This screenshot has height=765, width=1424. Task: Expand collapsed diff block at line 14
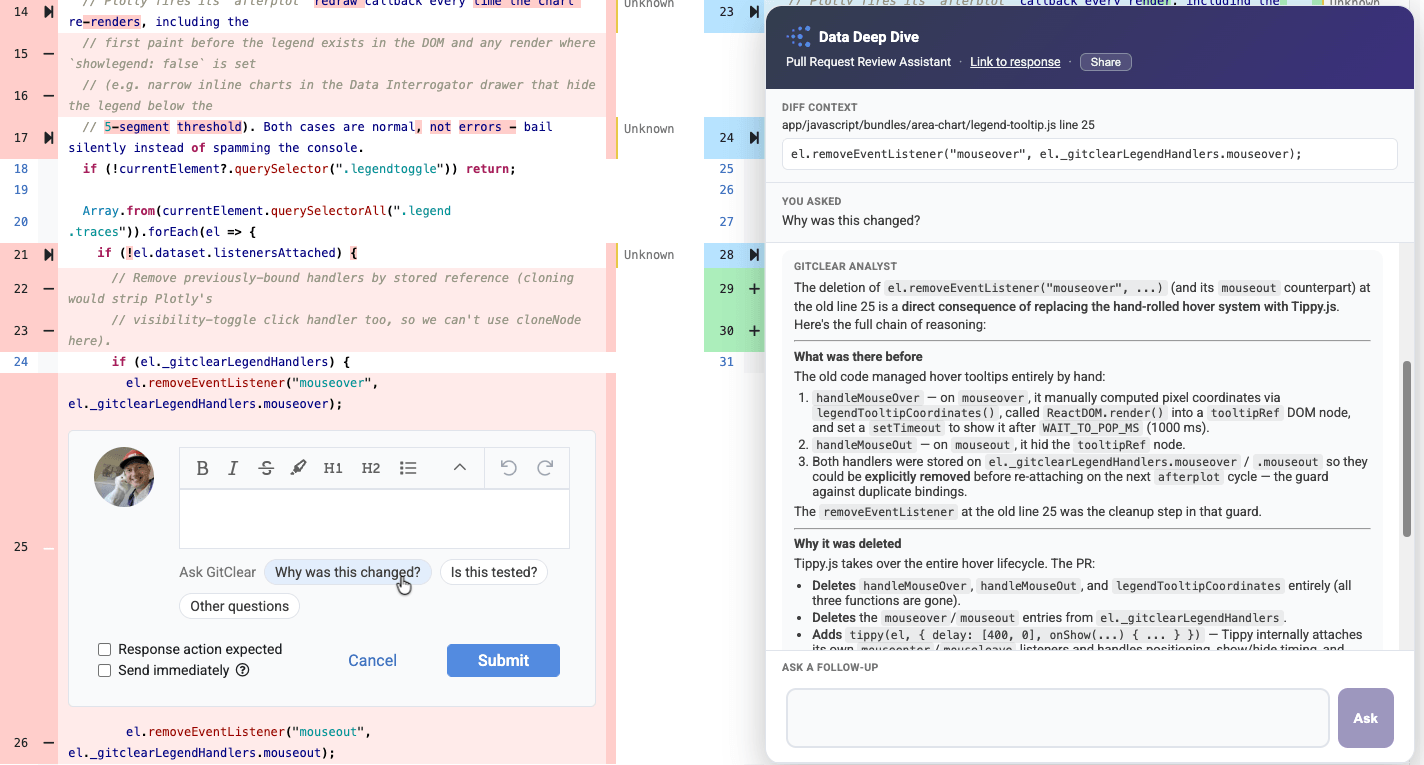[48, 12]
